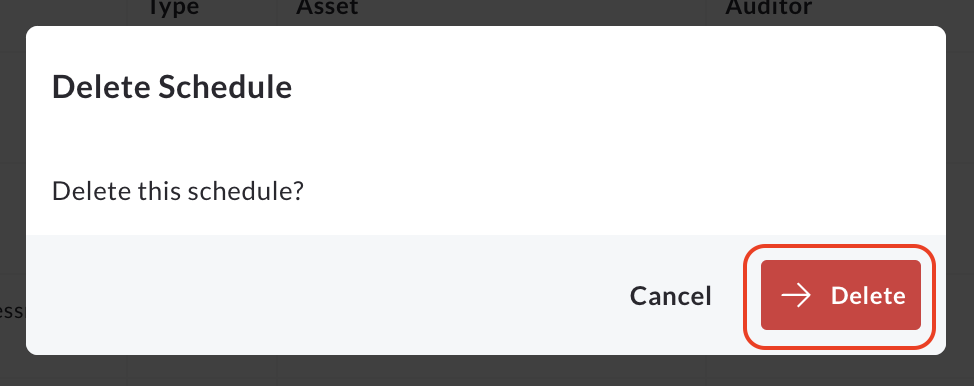Screen dimensions: 974x386
Task: Click dark overlay left of the dialog
Action: (x=12, y=186)
